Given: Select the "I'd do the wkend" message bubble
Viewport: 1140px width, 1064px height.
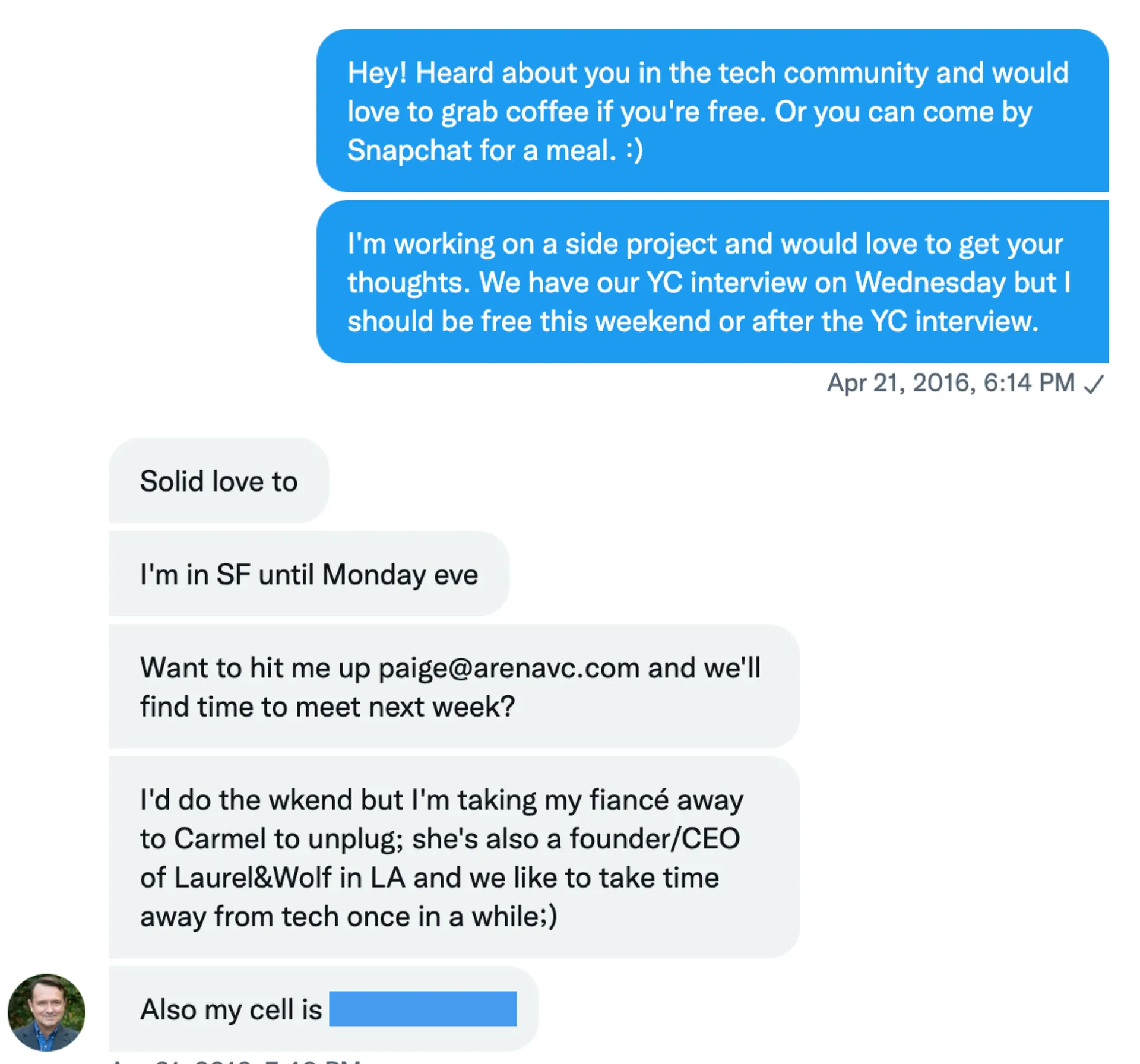Looking at the screenshot, I should (x=454, y=857).
